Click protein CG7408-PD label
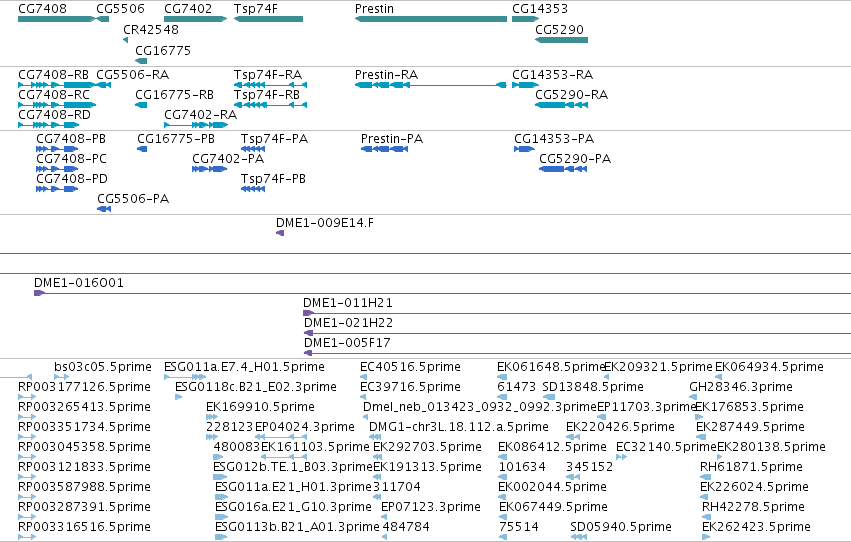This screenshot has height=542, width=851. (72, 179)
